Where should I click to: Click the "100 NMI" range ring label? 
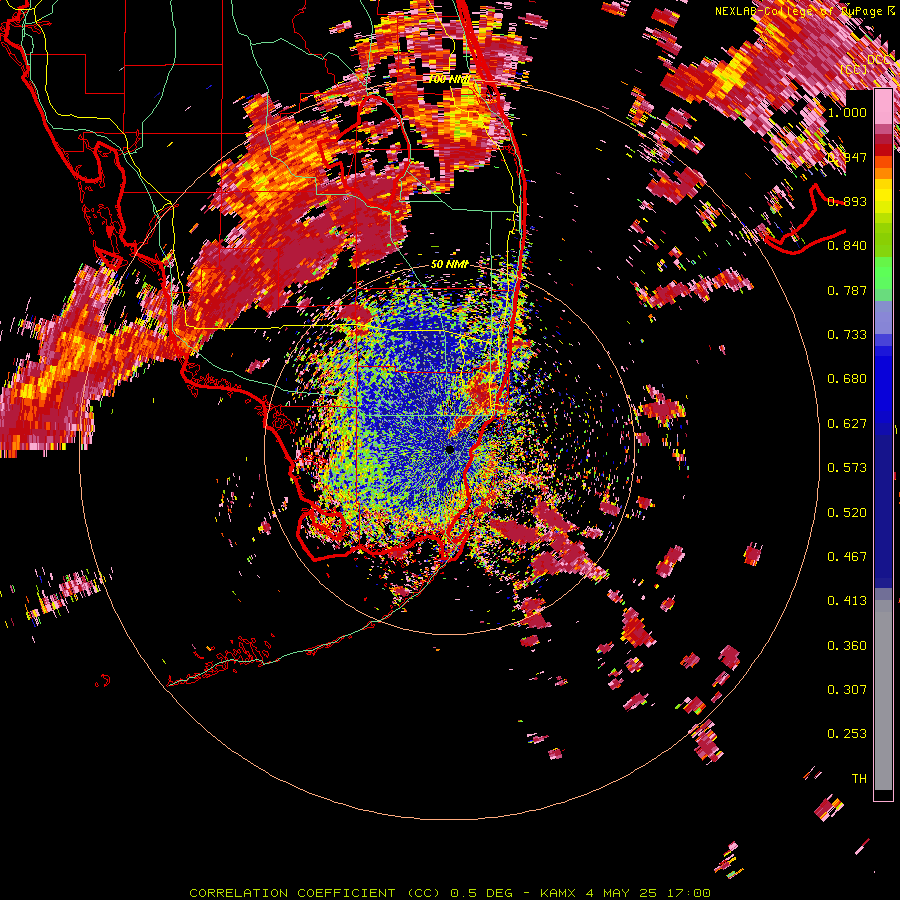449,79
